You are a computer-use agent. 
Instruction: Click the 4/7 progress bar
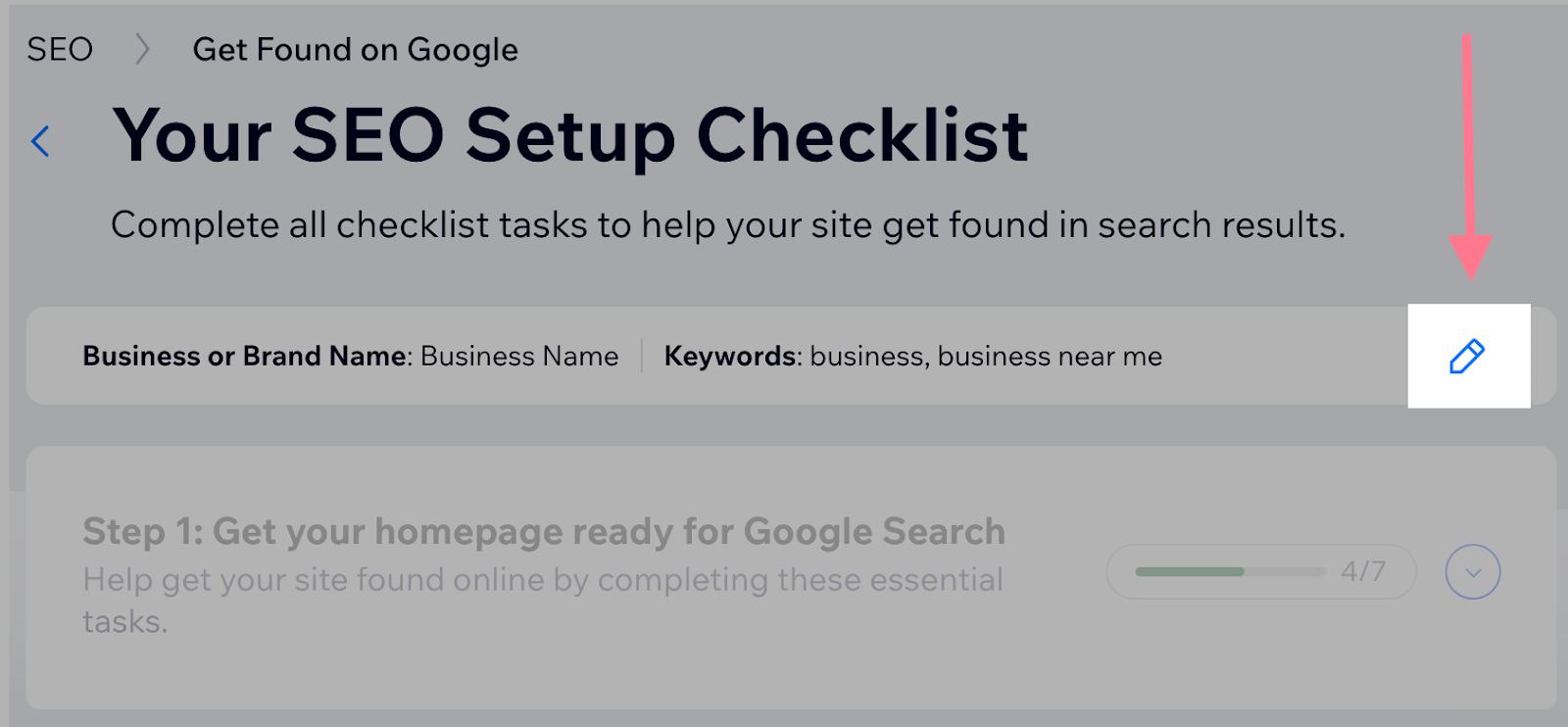pos(1260,571)
